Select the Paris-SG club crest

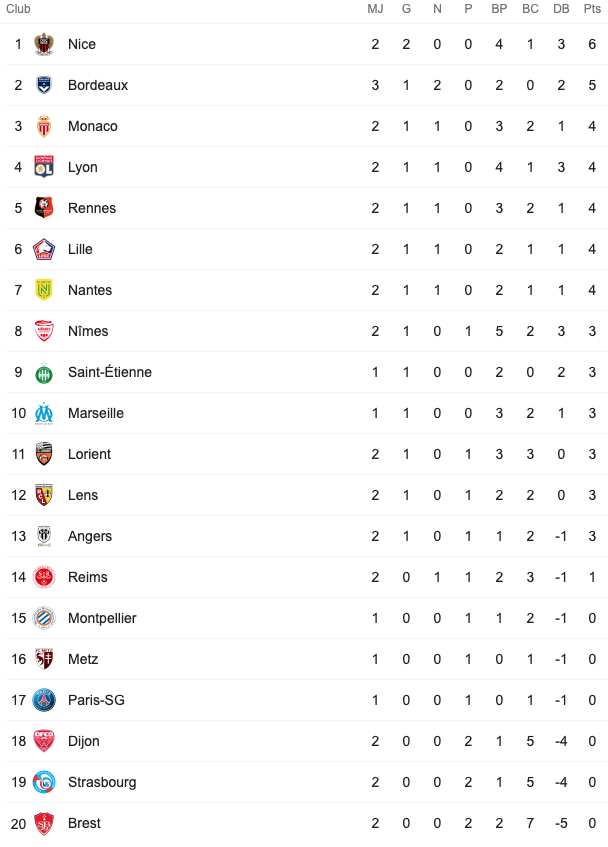coord(44,700)
